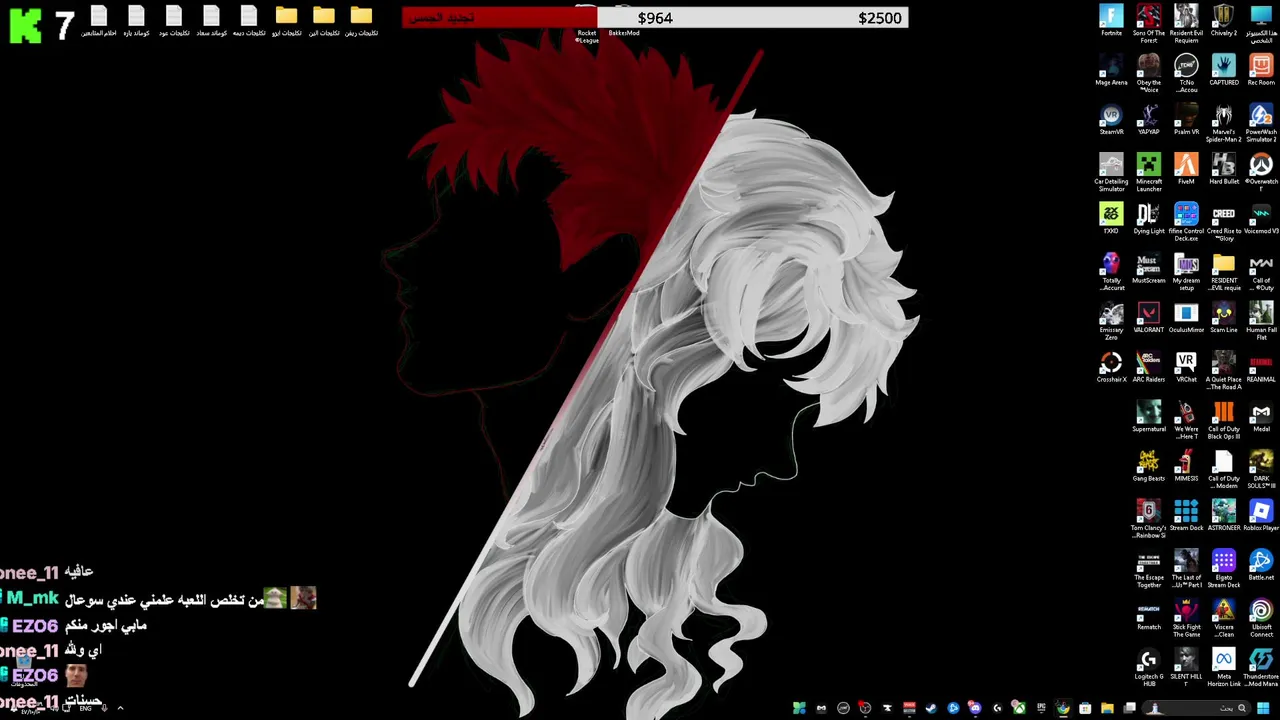Screen dimensions: 1280x720
Task: Launch Call of Duty Black Ops III
Action: [x=1224, y=420]
